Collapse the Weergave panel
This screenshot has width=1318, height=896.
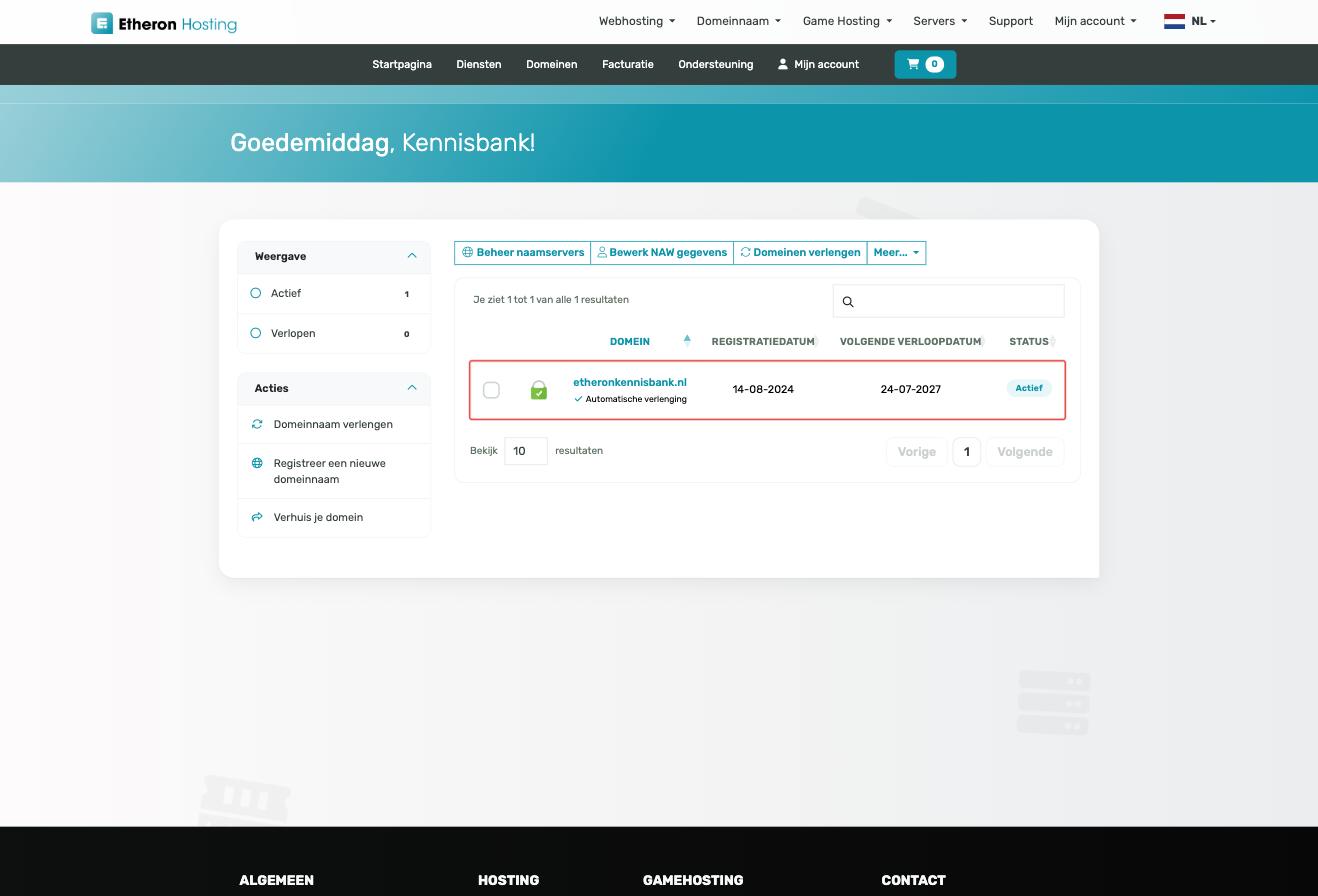tap(412, 256)
